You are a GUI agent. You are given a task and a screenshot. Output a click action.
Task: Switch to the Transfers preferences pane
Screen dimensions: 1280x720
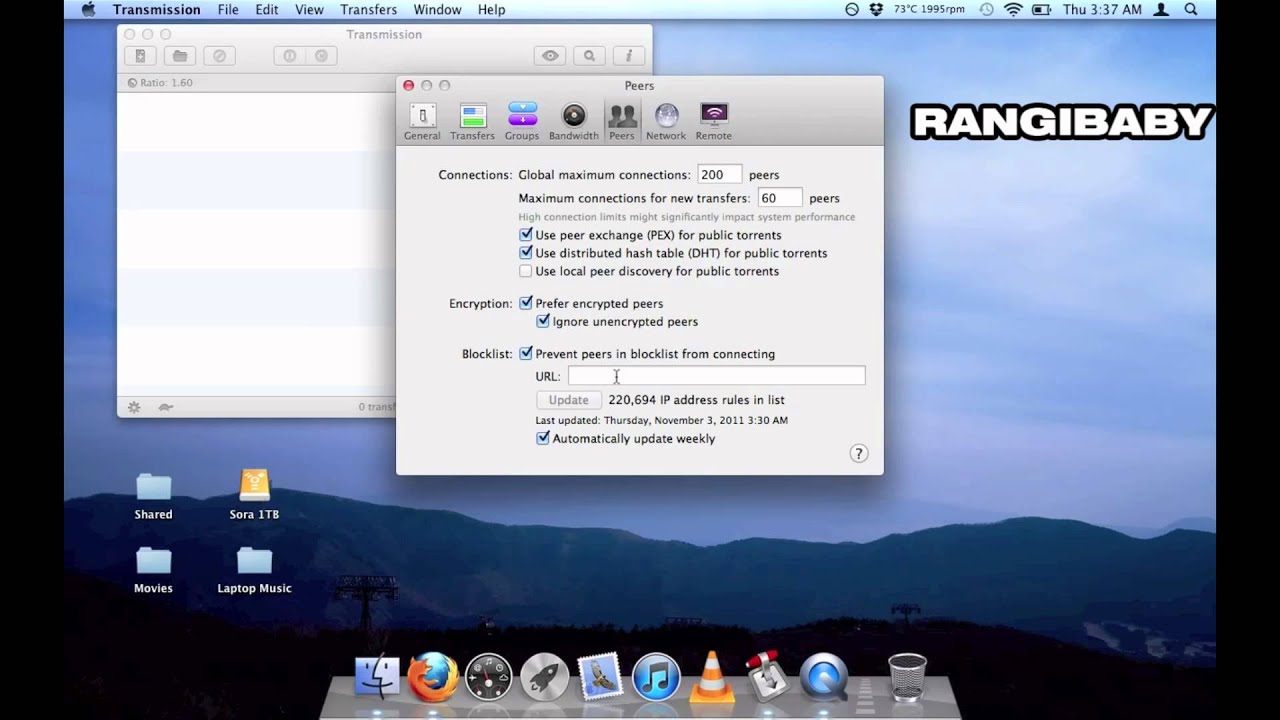coord(472,122)
